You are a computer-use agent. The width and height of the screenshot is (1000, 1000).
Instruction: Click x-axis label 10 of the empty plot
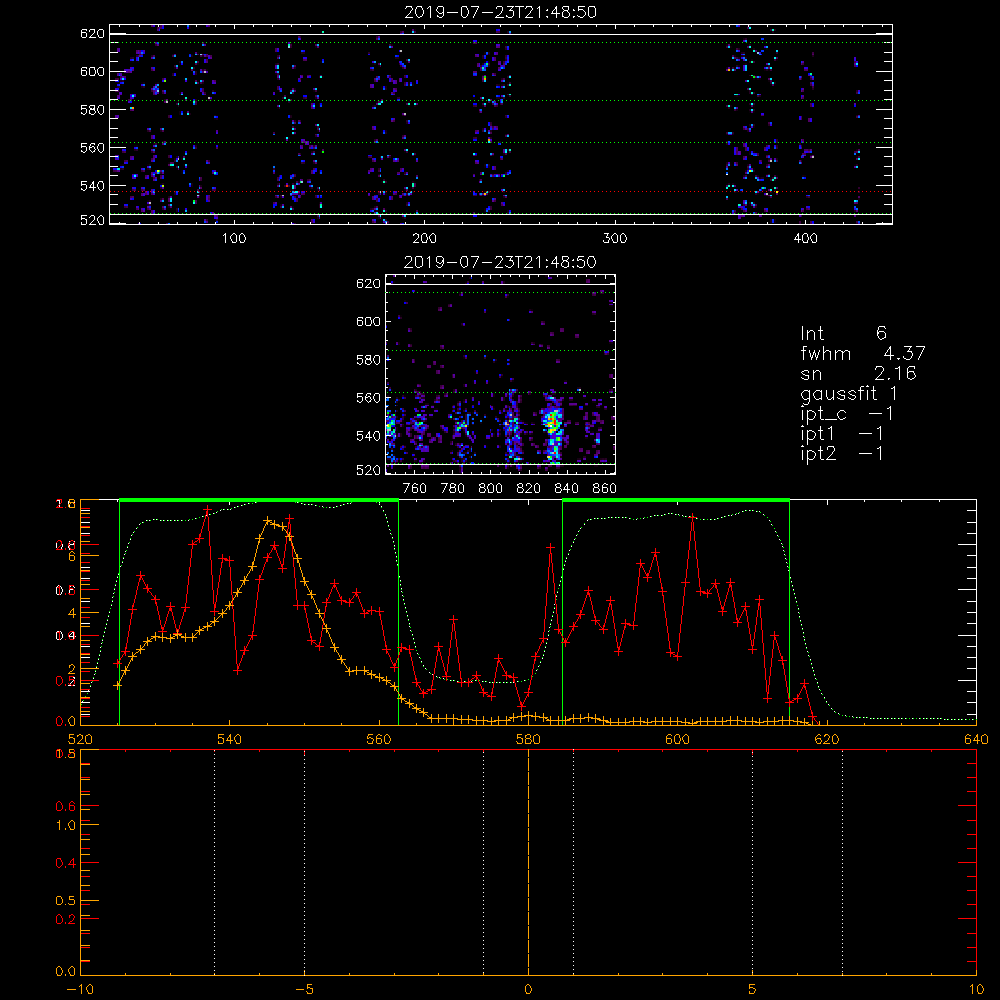[x=976, y=990]
